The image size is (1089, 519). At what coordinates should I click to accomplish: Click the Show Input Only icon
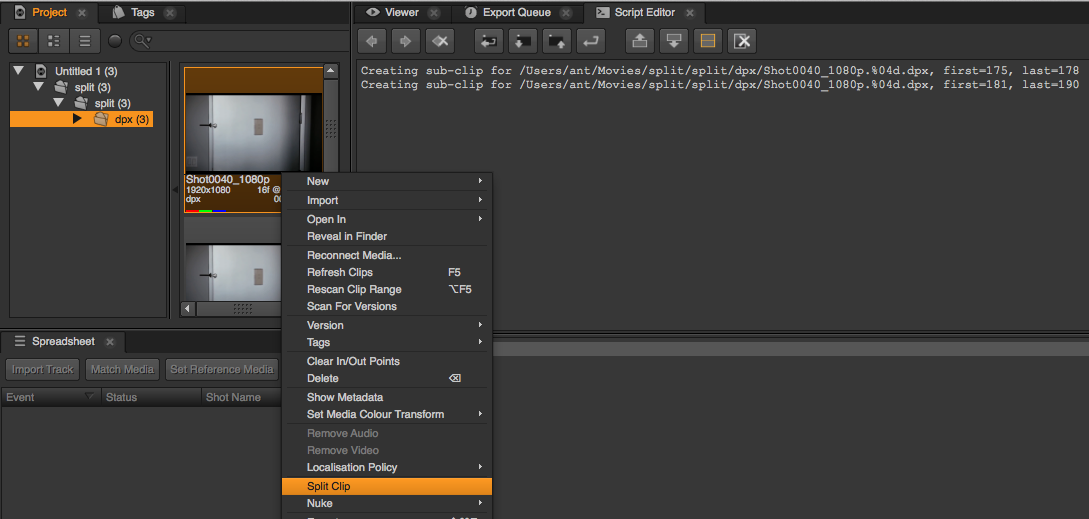[640, 41]
